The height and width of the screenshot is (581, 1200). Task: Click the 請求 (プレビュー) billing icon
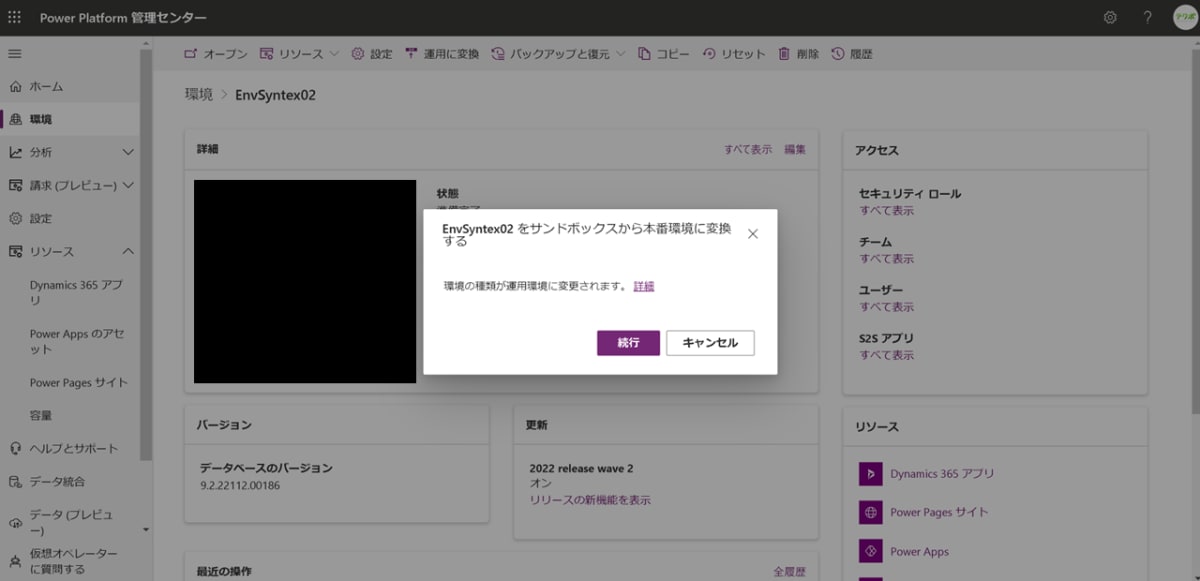(15, 185)
